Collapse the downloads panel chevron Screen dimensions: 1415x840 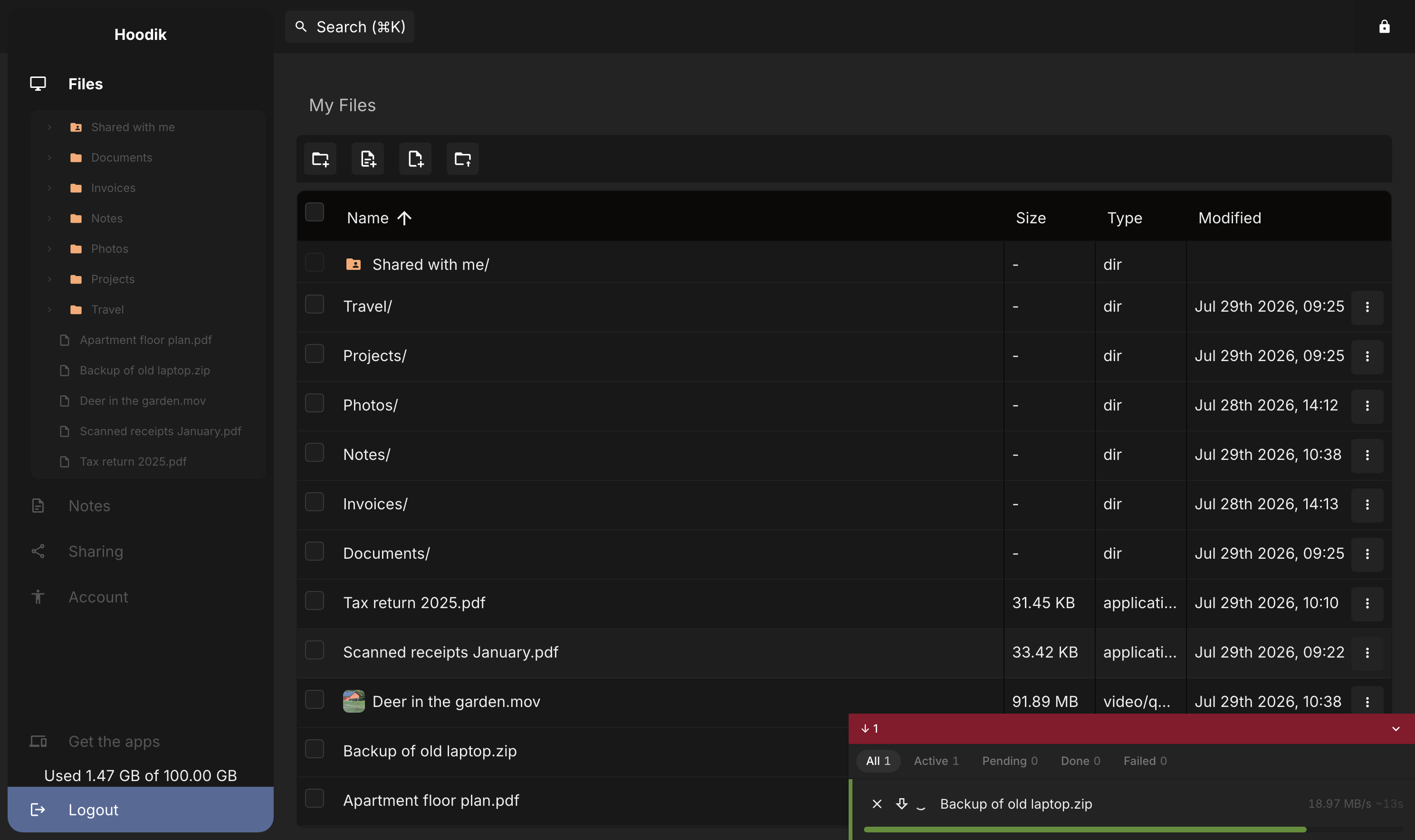(1396, 729)
